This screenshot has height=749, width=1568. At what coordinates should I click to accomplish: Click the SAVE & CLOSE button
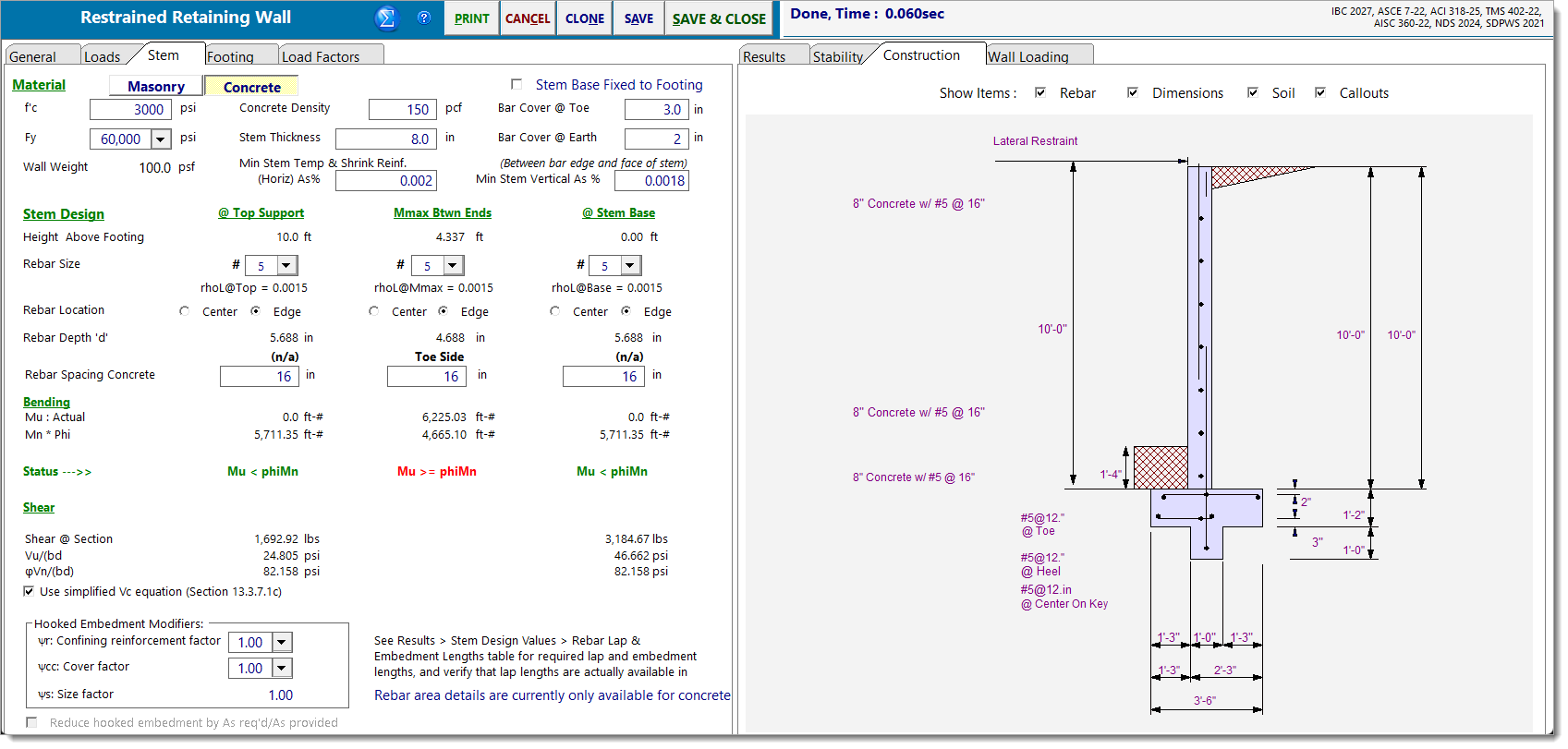coord(719,18)
